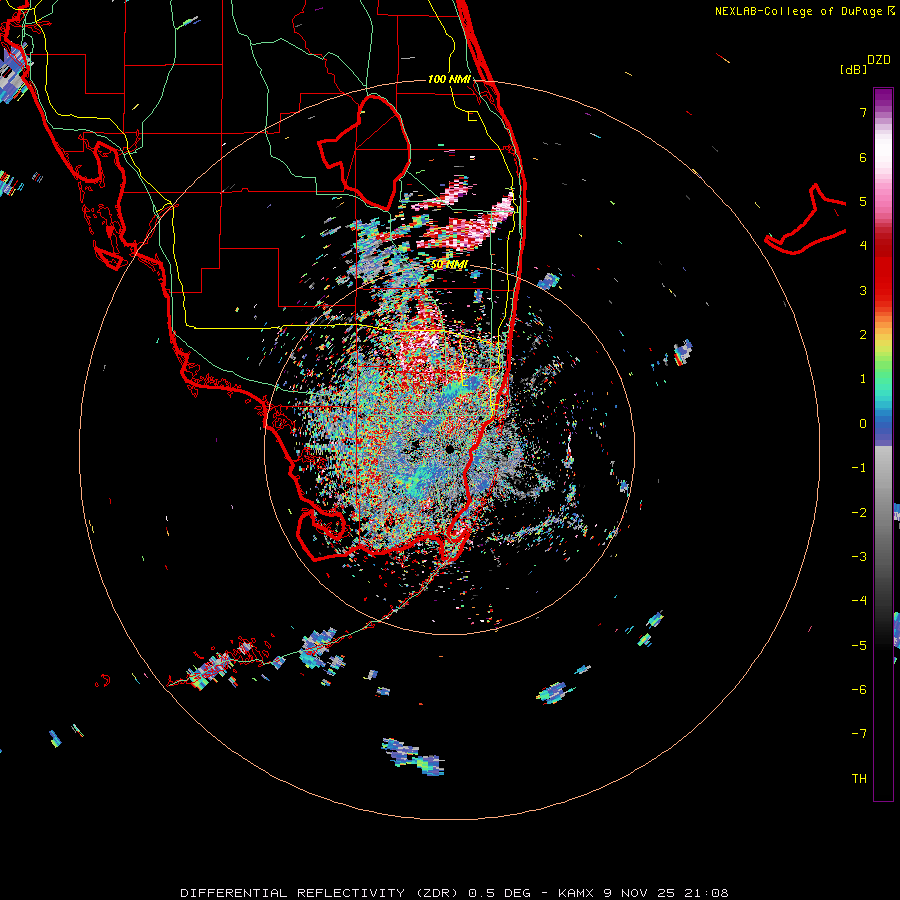
Task: Select the -3 value on the color scale
Action: tap(859, 557)
